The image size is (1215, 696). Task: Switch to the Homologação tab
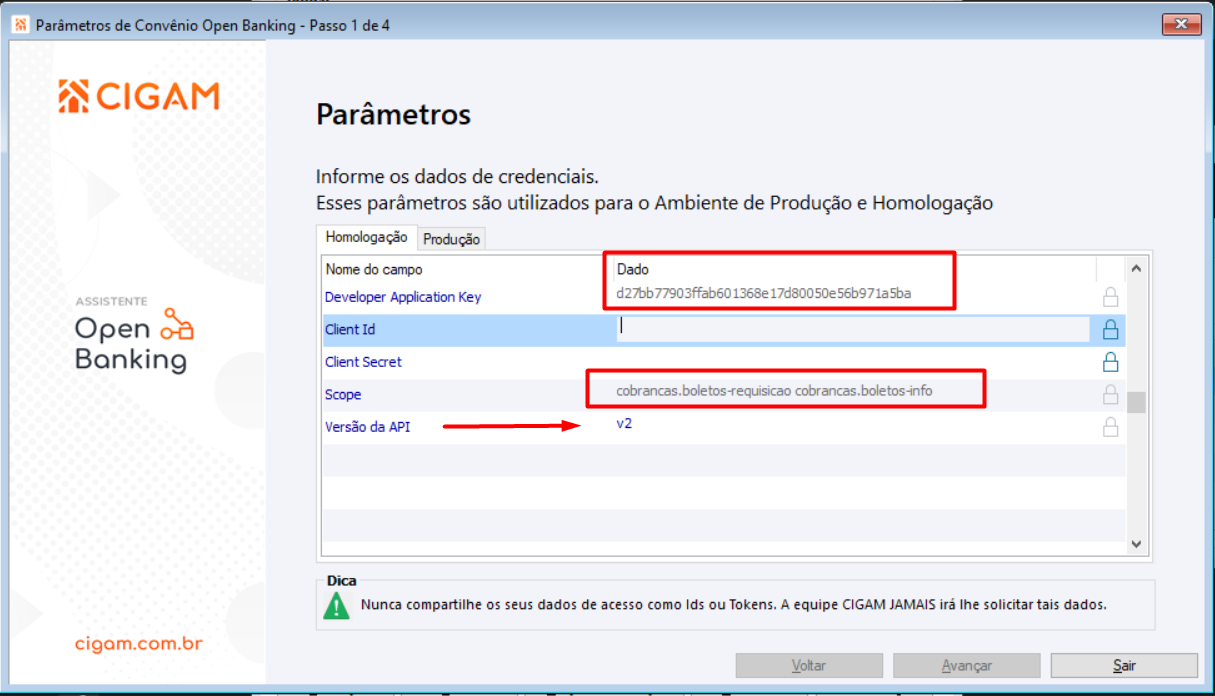367,237
